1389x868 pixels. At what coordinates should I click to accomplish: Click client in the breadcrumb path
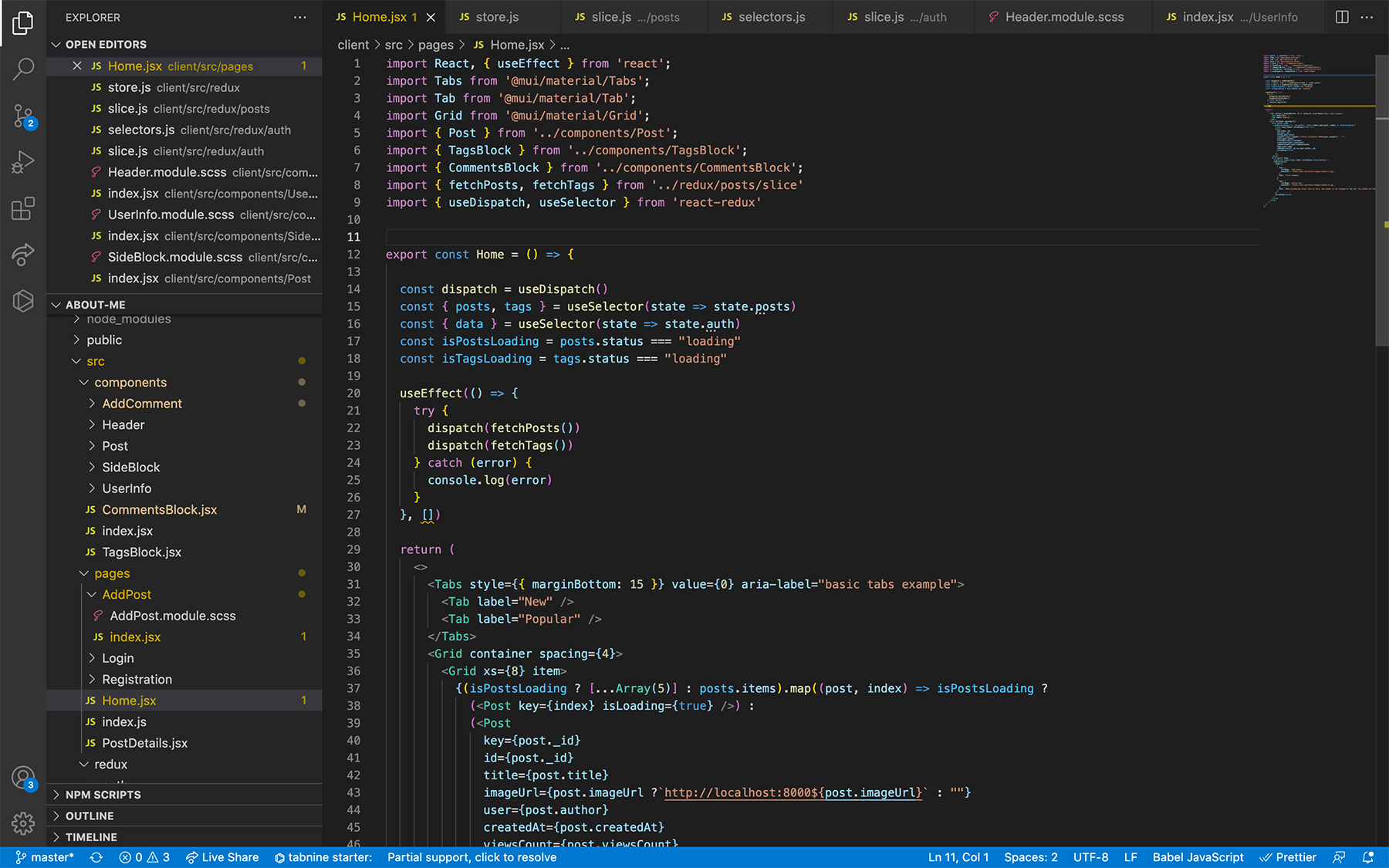[x=353, y=45]
